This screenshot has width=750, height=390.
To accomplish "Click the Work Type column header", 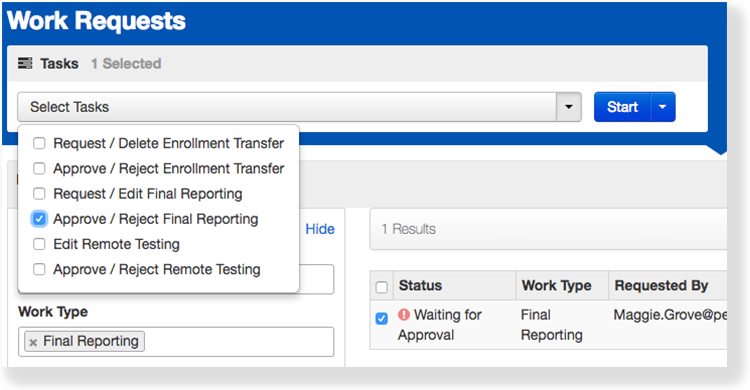I will click(557, 286).
